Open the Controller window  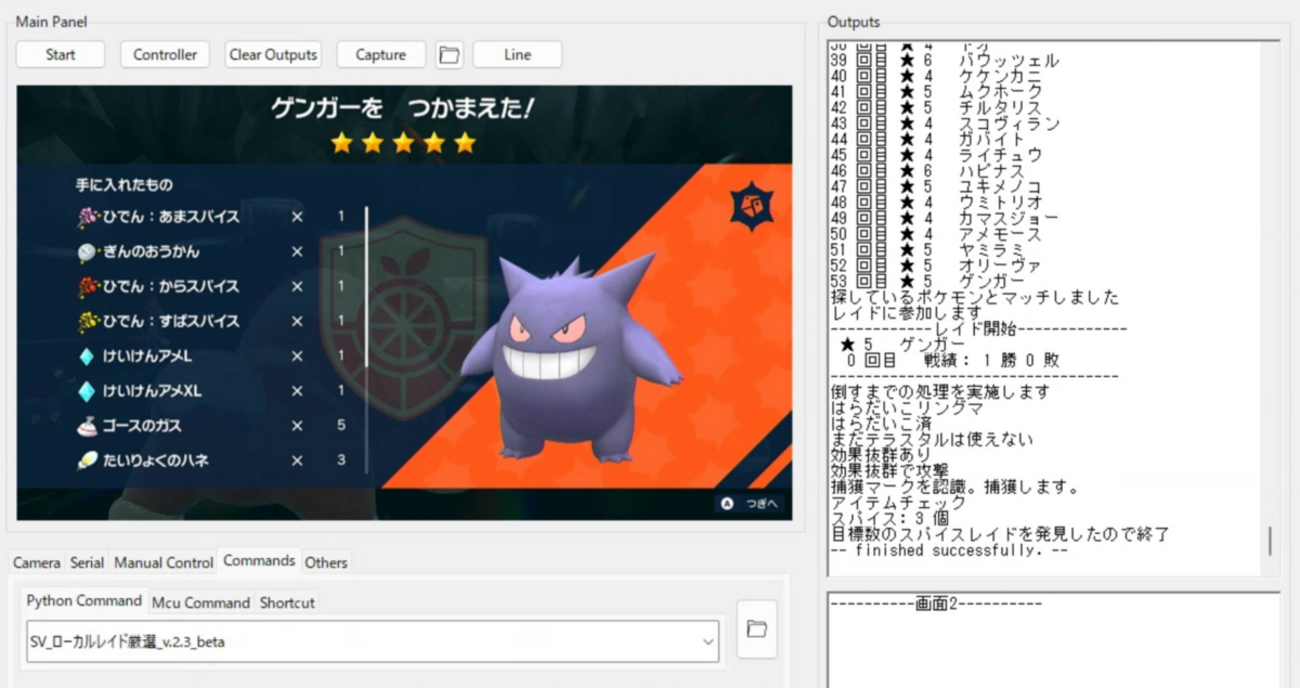[164, 55]
